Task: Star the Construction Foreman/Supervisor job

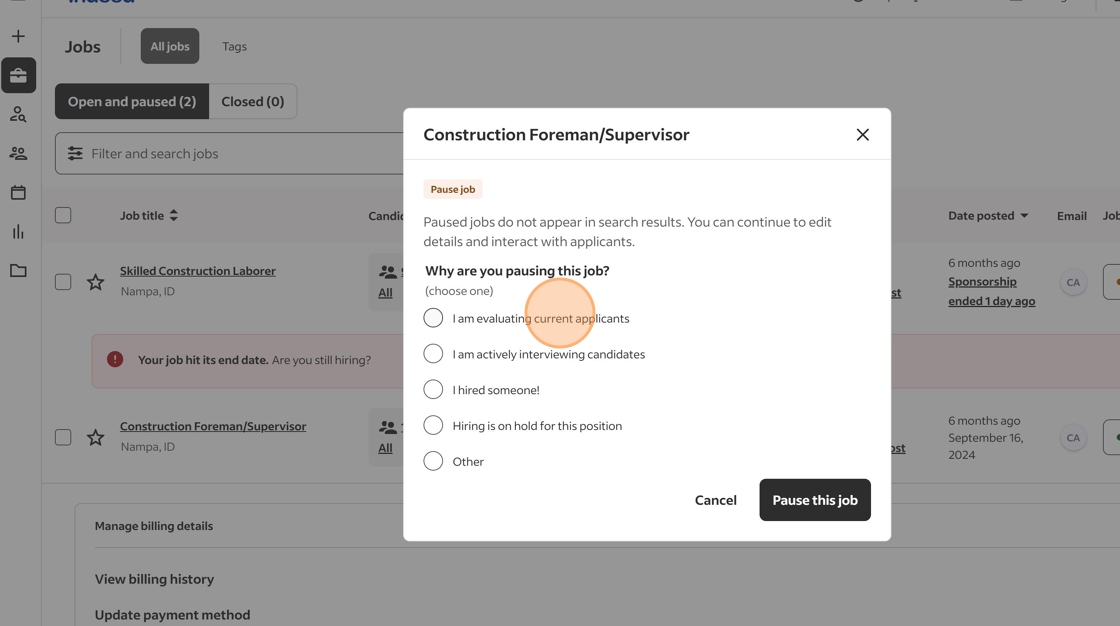Action: point(95,438)
